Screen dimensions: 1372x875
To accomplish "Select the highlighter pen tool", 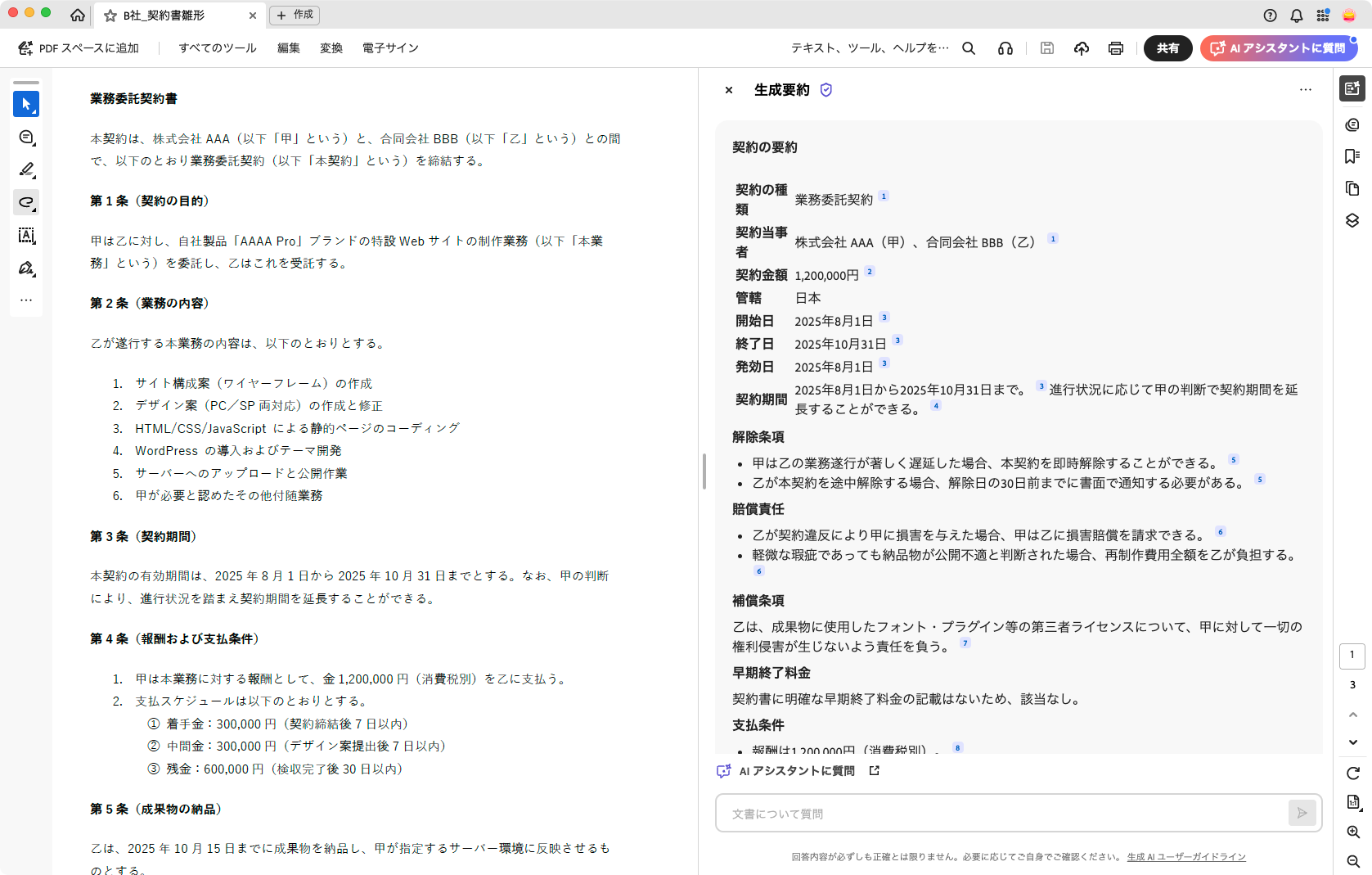I will (26, 169).
